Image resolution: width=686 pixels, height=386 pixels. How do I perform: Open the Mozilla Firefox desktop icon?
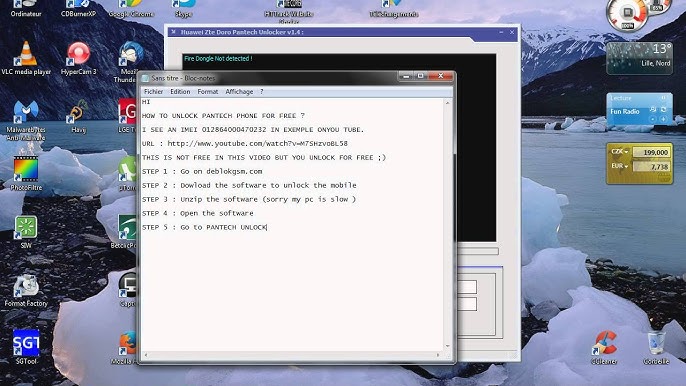(126, 348)
